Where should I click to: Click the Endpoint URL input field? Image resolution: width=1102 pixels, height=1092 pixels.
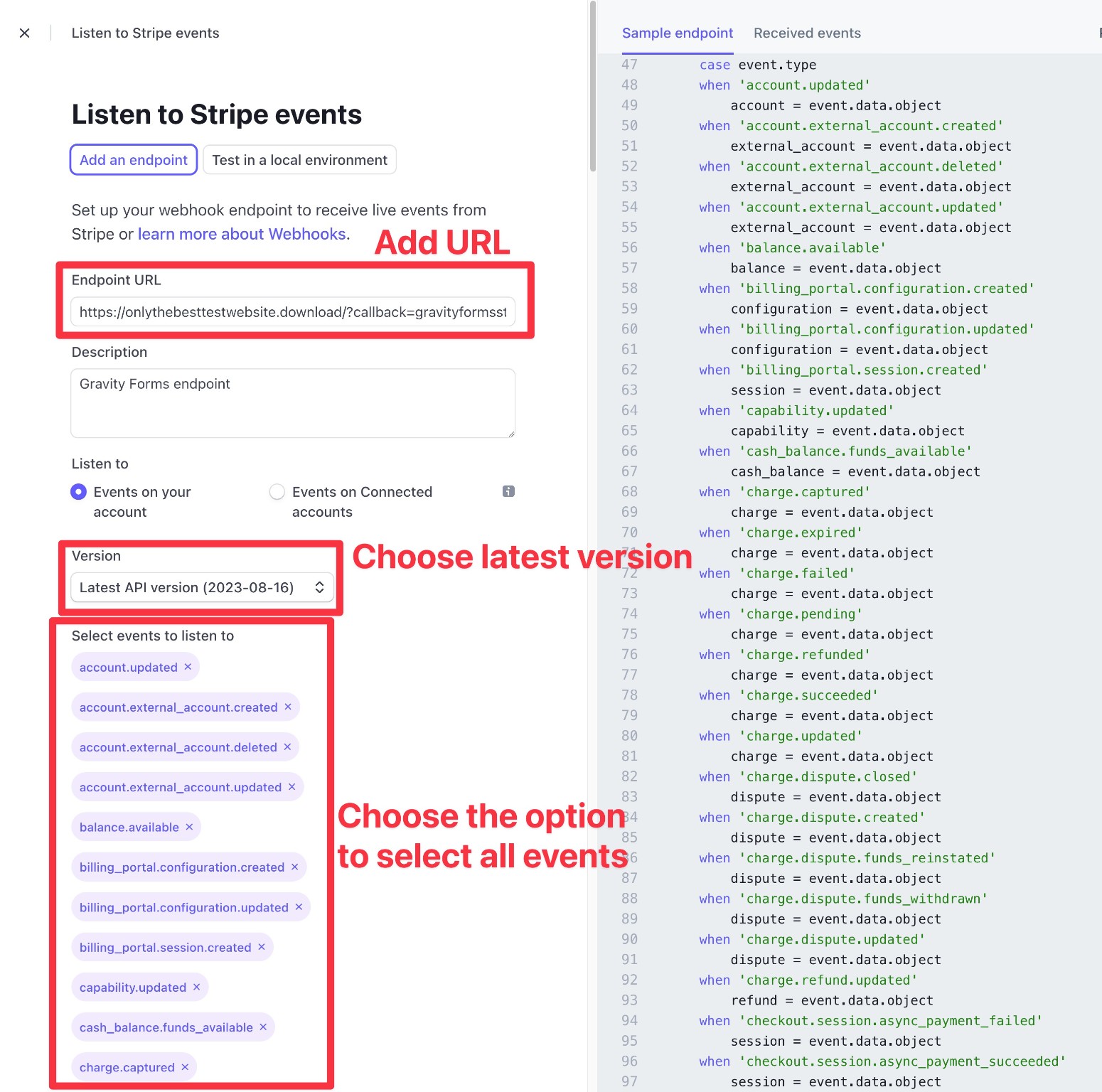(x=293, y=312)
